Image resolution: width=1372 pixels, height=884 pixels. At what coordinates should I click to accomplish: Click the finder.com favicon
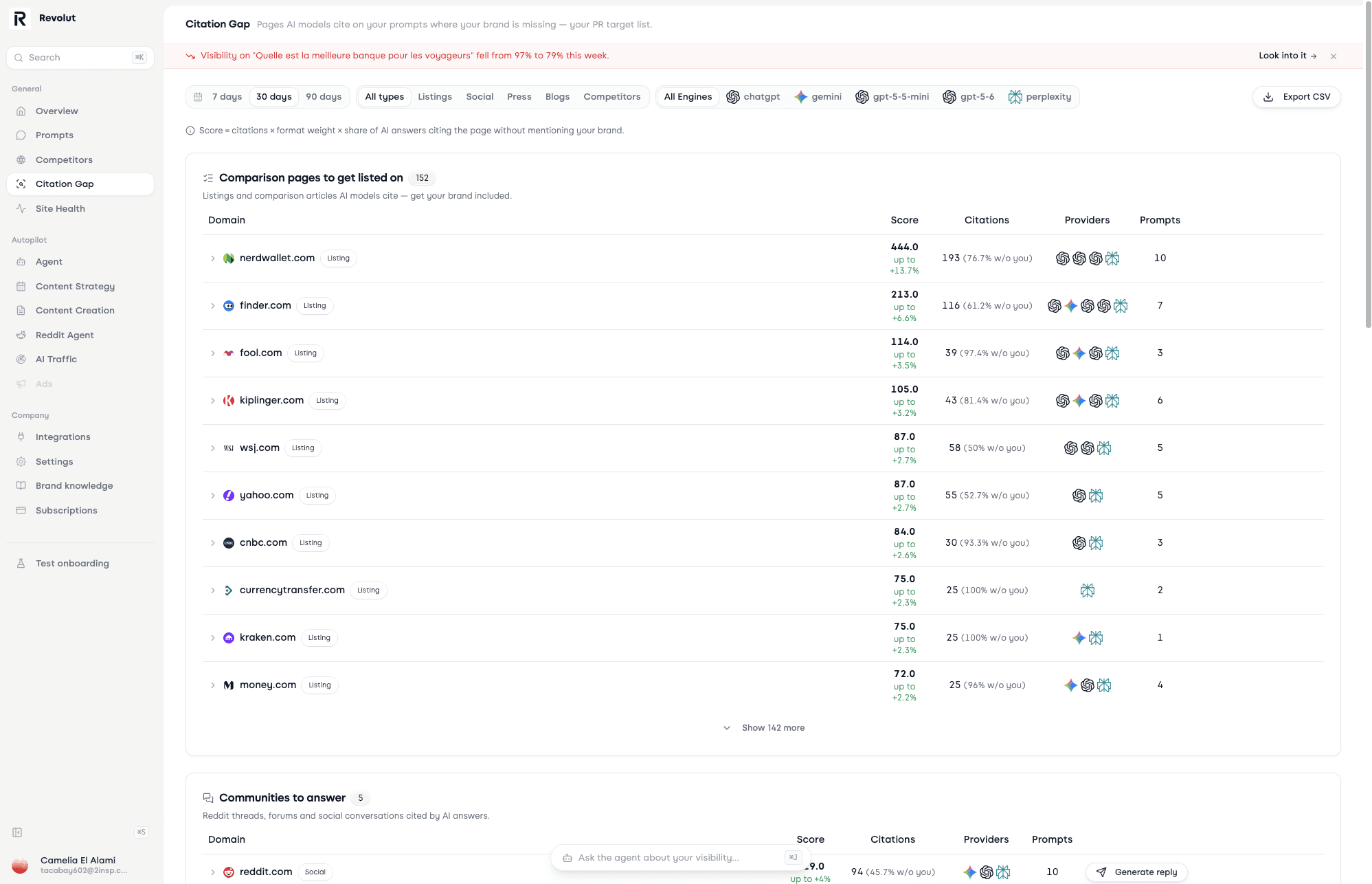click(229, 306)
